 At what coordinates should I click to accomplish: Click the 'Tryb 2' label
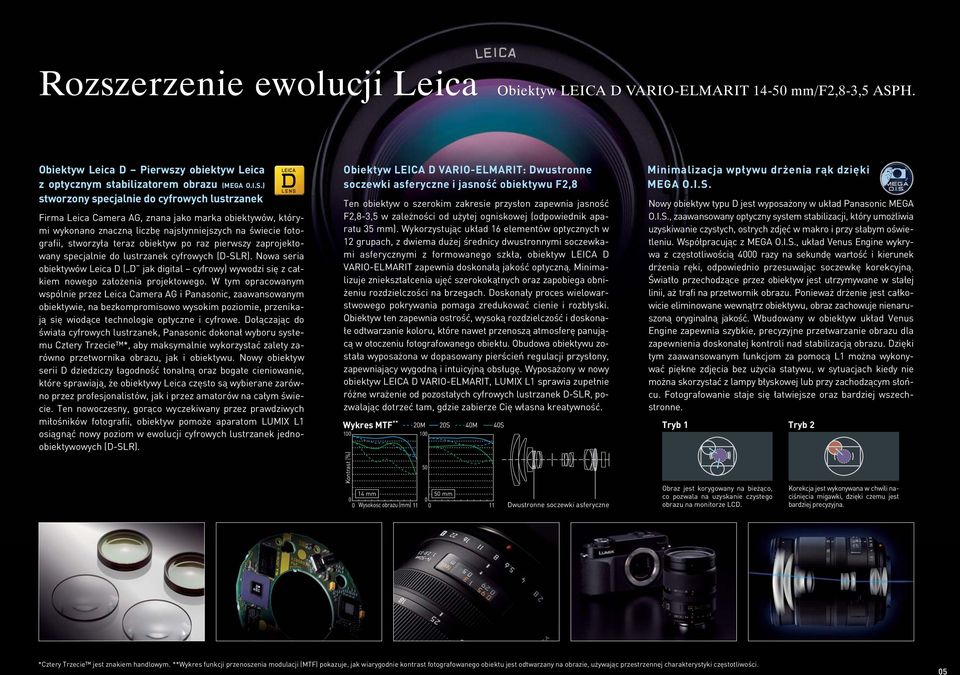click(x=801, y=425)
